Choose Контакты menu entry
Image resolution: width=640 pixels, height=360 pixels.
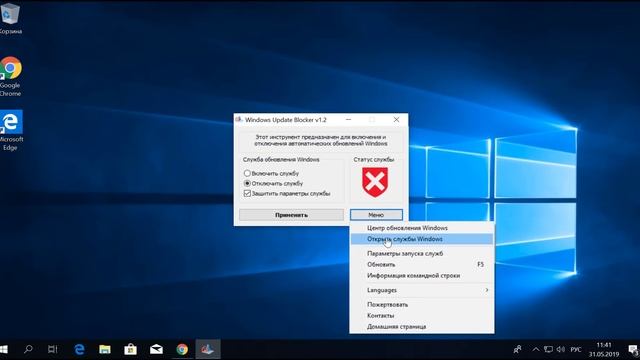(422, 316)
